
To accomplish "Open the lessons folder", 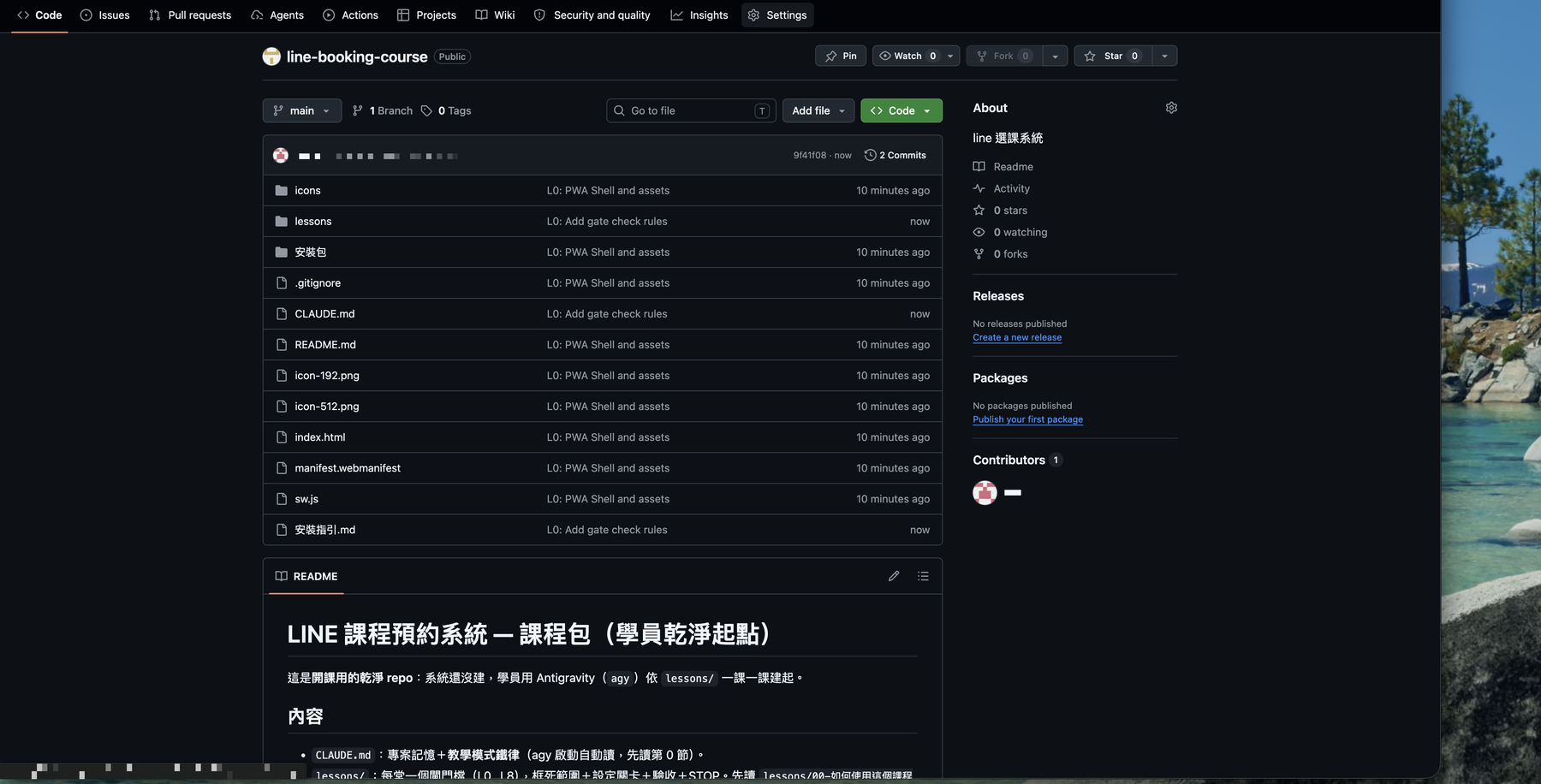I will [x=312, y=222].
